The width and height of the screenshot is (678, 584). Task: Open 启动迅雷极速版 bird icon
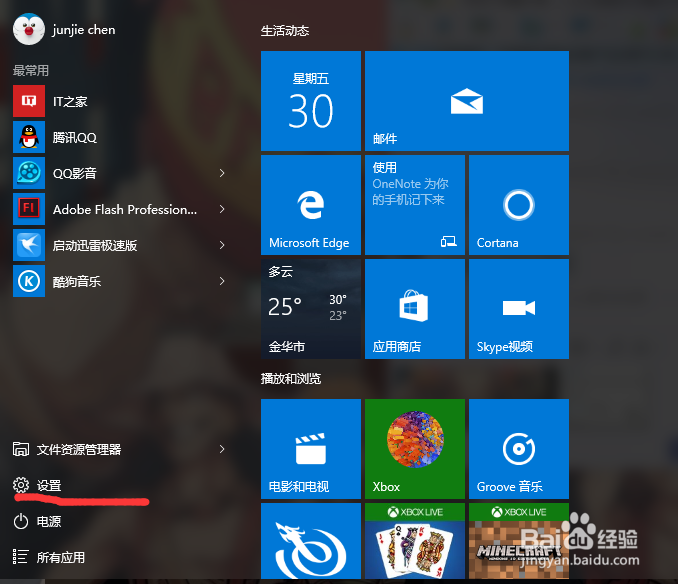pos(29,245)
